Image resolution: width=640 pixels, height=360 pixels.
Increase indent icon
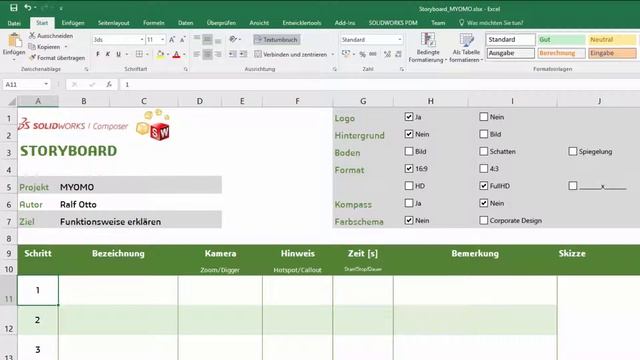243,54
